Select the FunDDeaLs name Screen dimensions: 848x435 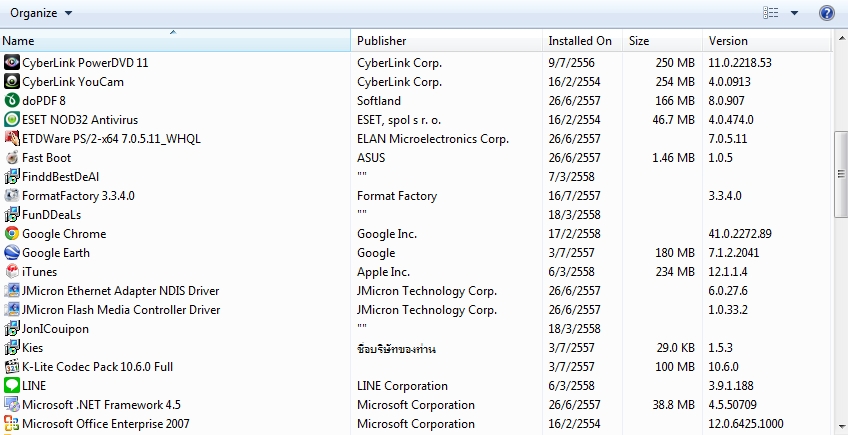(51, 215)
